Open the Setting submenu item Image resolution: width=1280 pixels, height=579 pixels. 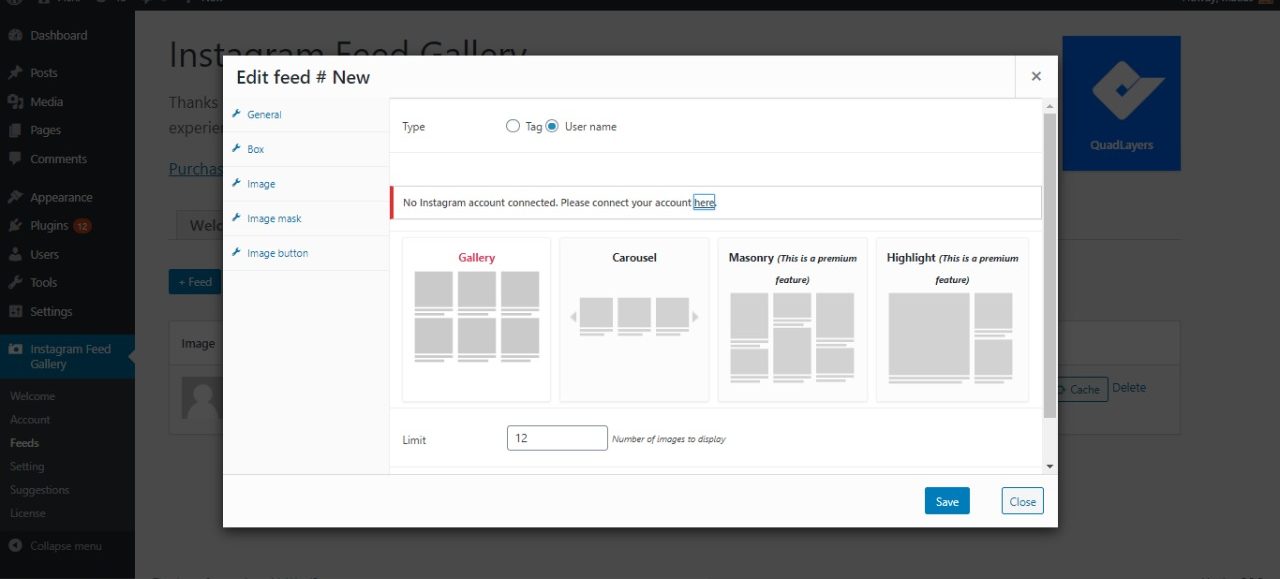[x=27, y=467]
